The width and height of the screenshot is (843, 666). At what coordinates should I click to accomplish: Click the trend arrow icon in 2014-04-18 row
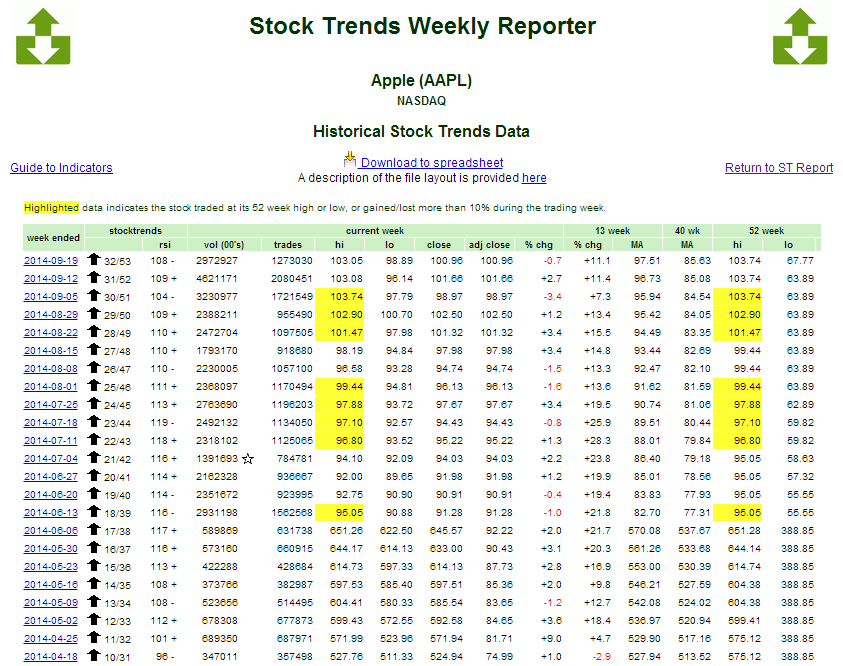point(95,655)
